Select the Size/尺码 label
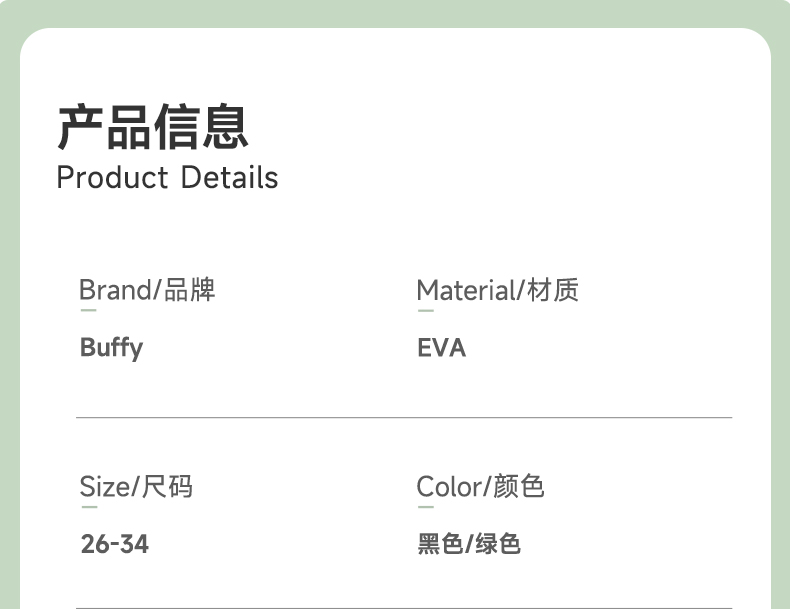This screenshot has height=609, width=790. pyautogui.click(x=136, y=487)
